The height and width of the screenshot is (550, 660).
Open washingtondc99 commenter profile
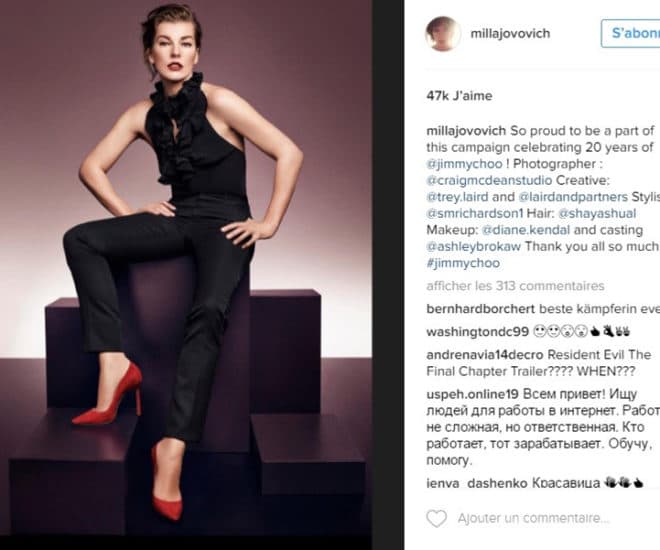[x=477, y=332]
